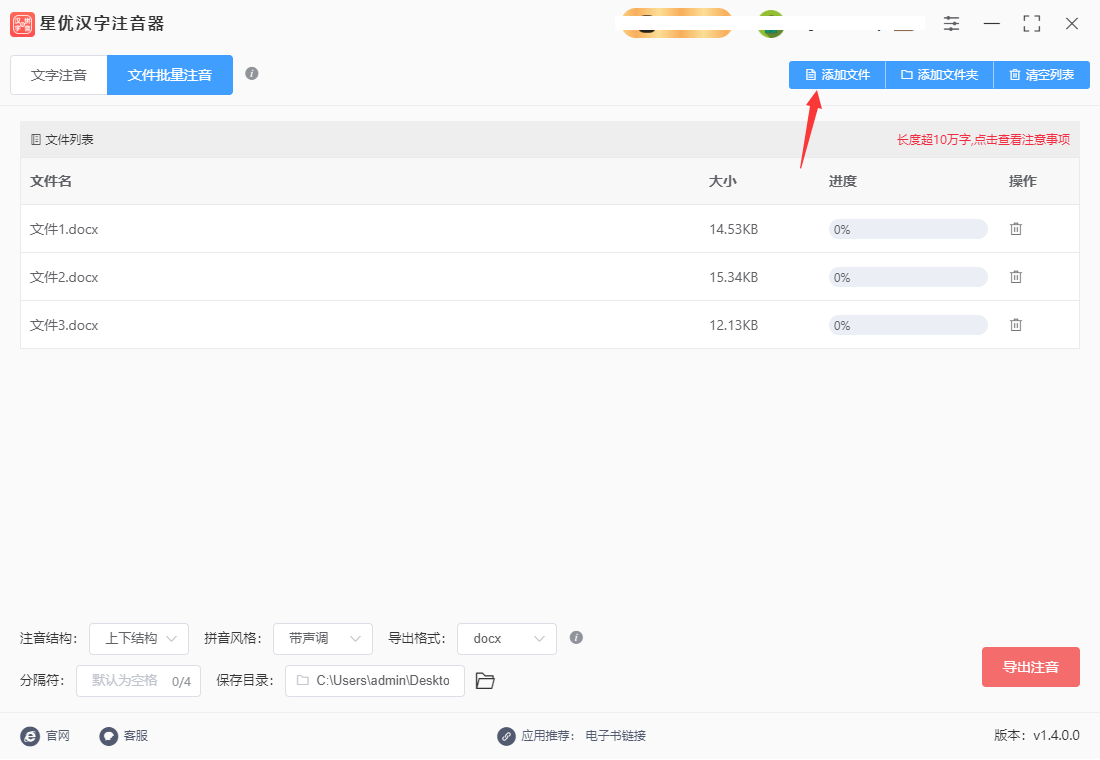This screenshot has height=760, width=1100.
Task: Open the 拼音风格 dropdown showing 带声调
Action: (323, 639)
